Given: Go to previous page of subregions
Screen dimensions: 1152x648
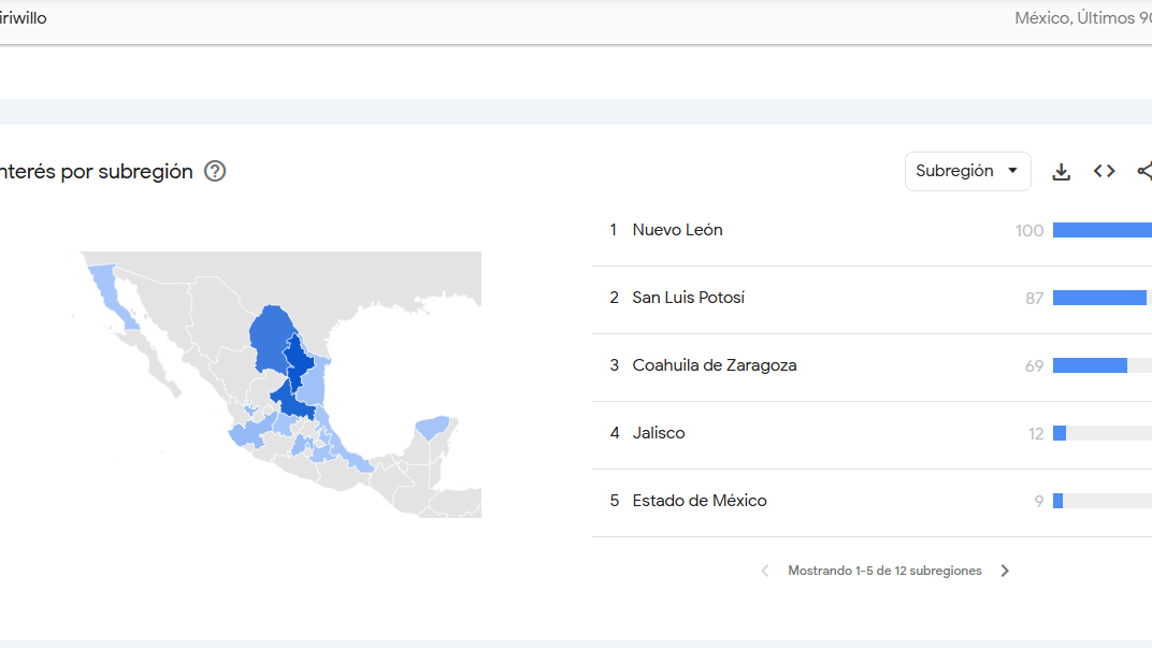Looking at the screenshot, I should [764, 570].
